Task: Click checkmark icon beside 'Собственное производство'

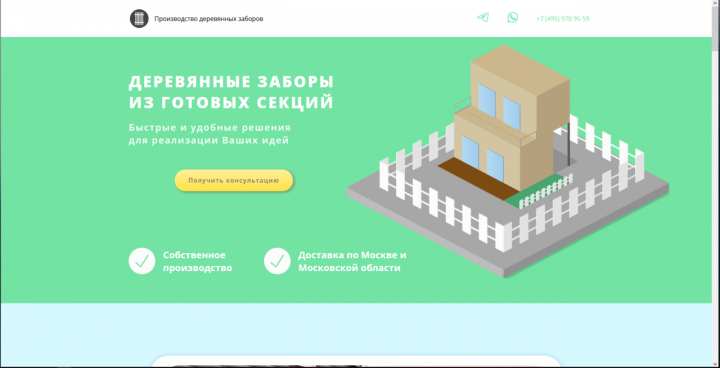Action: point(142,261)
